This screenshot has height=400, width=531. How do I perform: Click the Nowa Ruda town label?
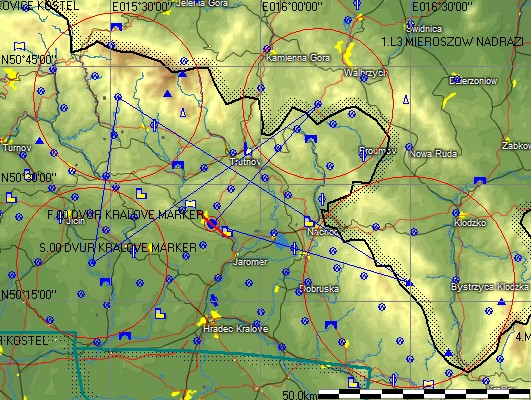(433, 154)
